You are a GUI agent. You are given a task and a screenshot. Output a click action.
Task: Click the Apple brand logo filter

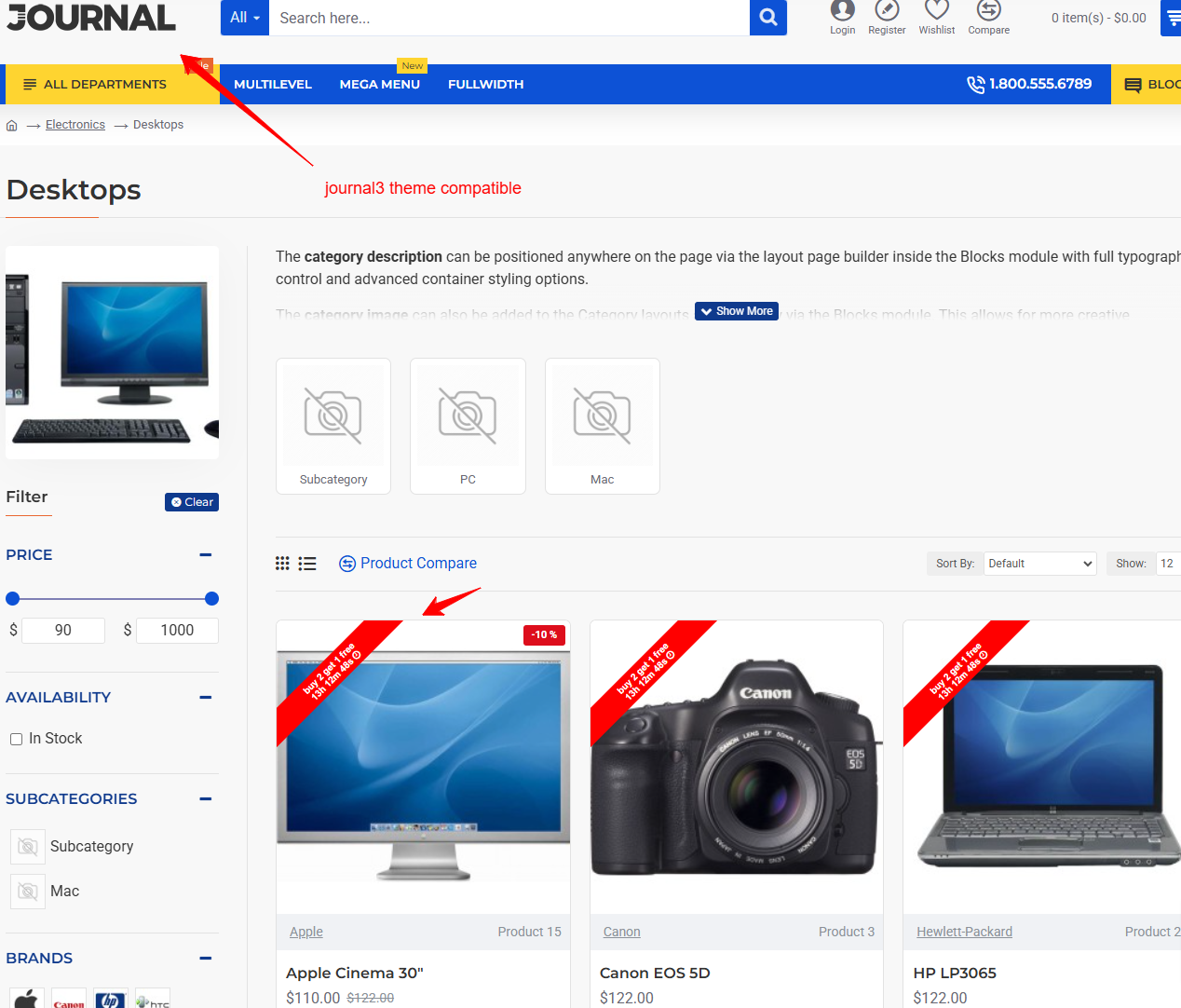[27, 999]
